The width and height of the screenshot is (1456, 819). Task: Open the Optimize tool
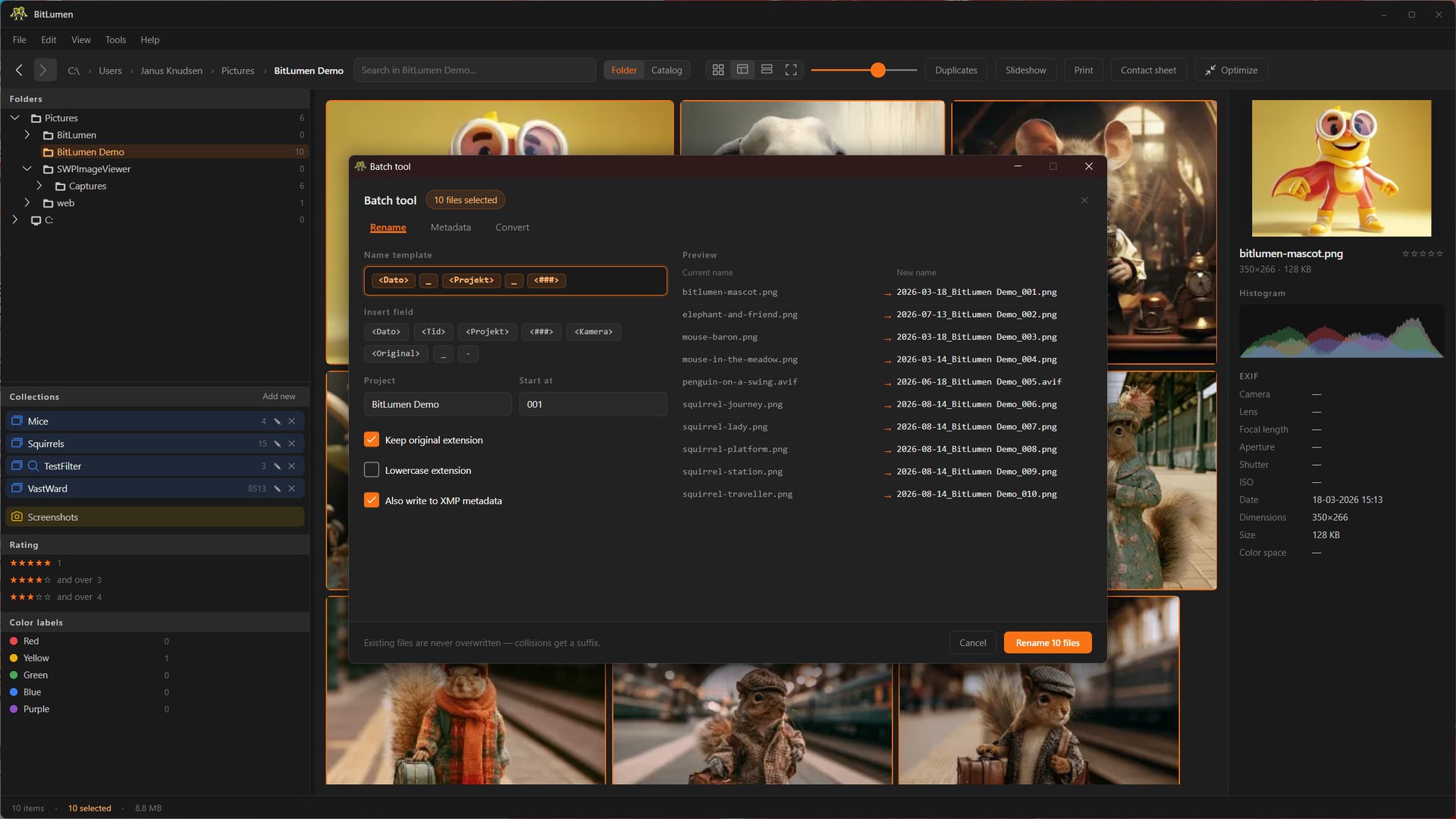(1231, 70)
